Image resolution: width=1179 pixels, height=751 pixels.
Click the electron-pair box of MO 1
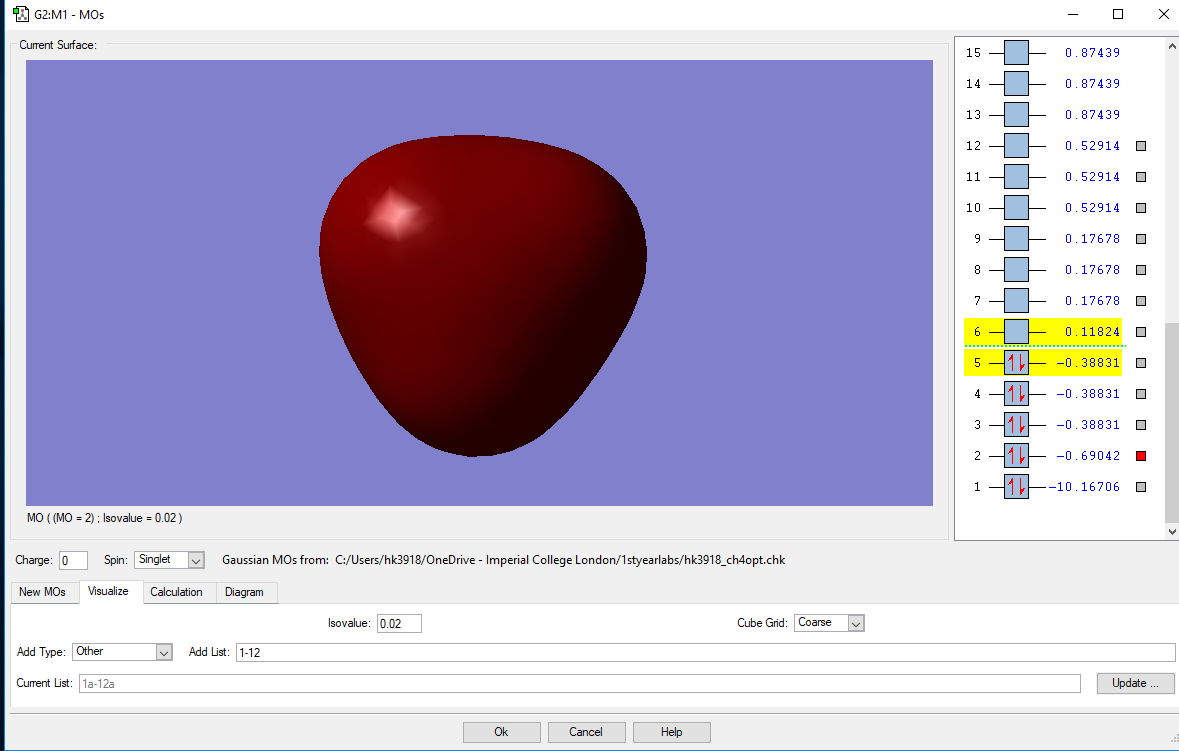(1016, 486)
